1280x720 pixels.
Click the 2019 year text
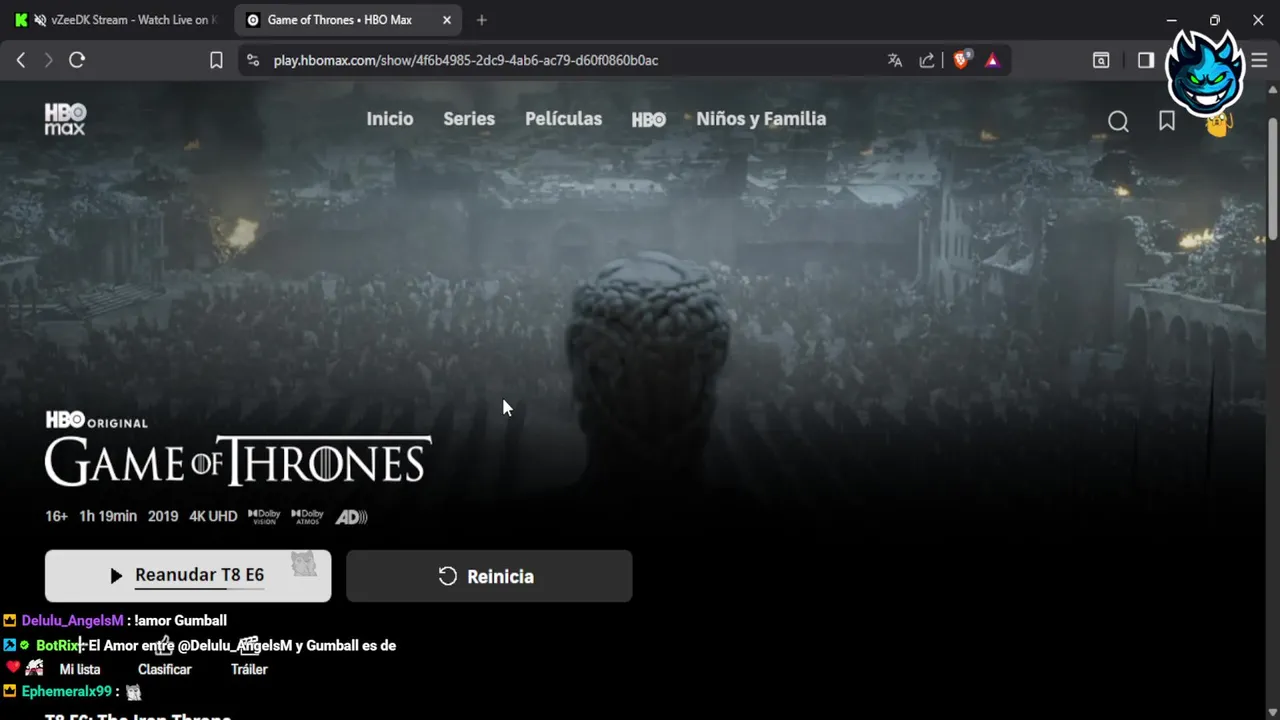pyautogui.click(x=163, y=517)
